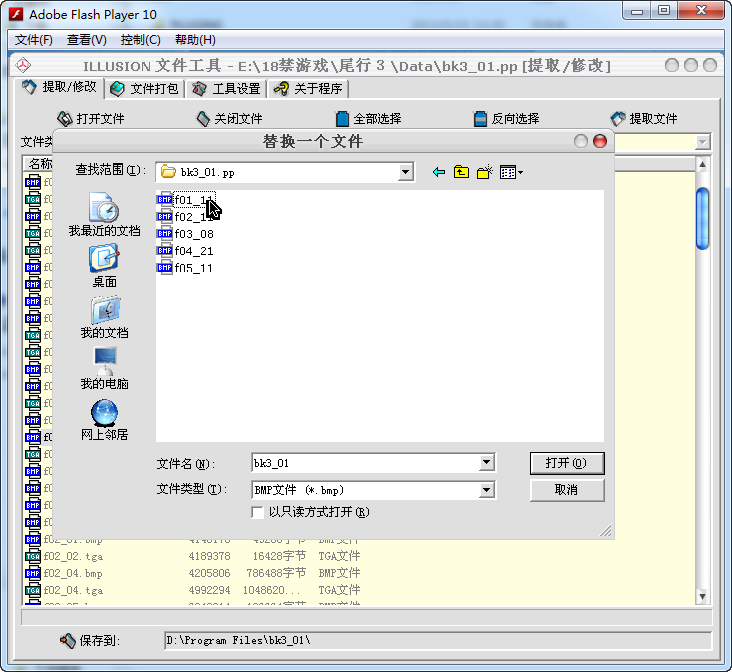Click Select All (全部选择) toolbar button

(368, 119)
